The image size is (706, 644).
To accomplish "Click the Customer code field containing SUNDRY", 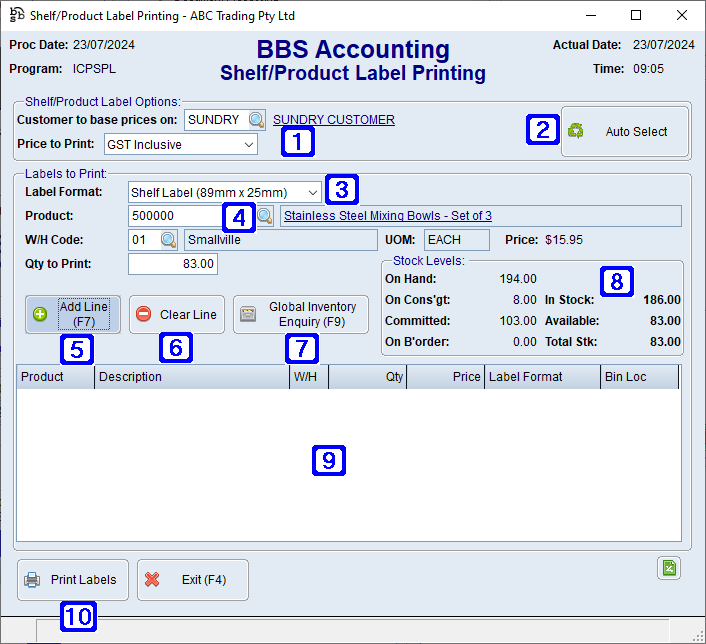I will pyautogui.click(x=214, y=120).
